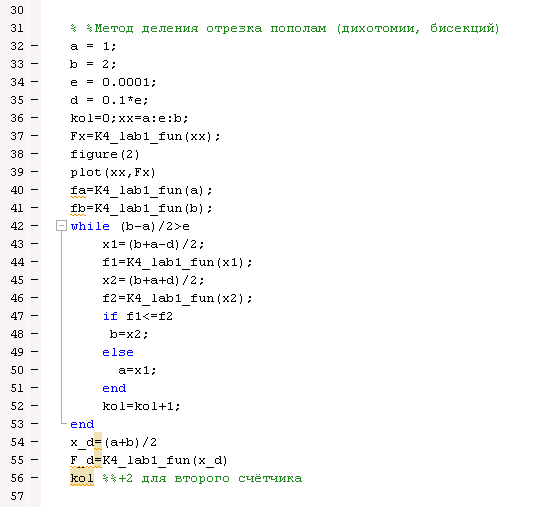548x507 pixels.
Task: Click underlined variable 'fa' on line 40
Action: click(x=78, y=190)
